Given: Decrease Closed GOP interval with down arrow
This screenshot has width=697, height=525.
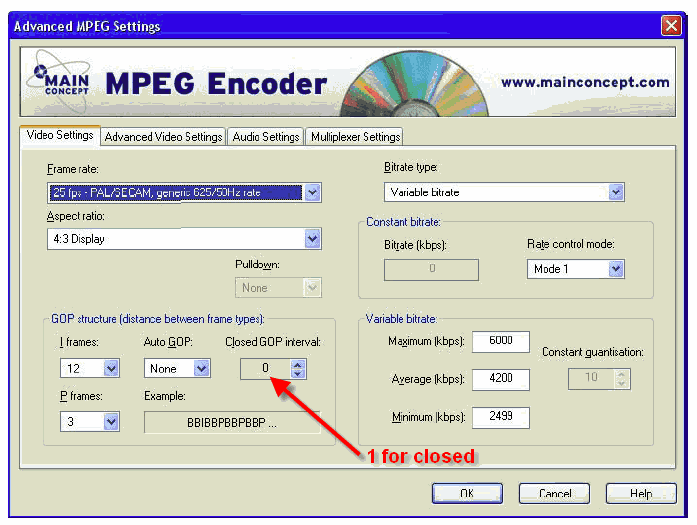Looking at the screenshot, I should pos(298,373).
